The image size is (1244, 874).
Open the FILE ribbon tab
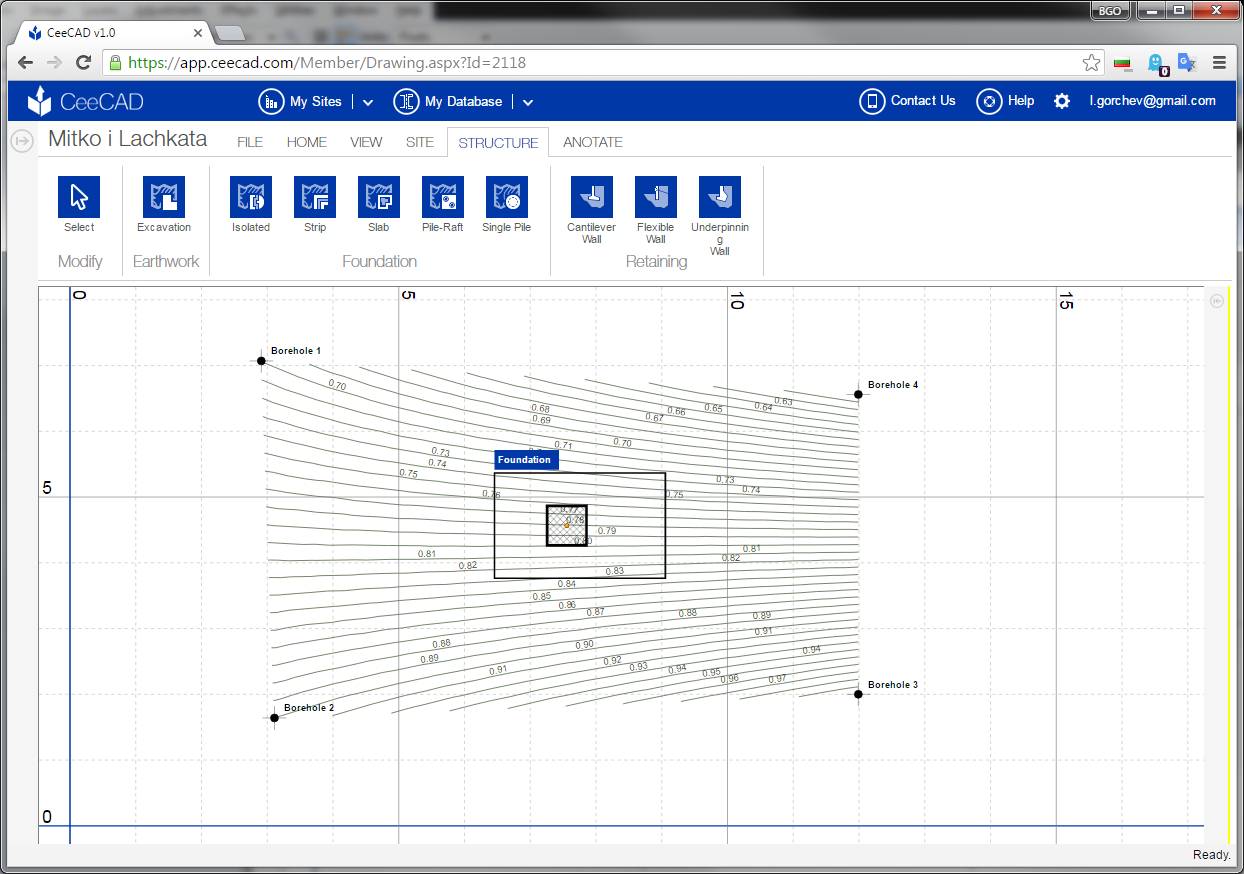click(250, 142)
